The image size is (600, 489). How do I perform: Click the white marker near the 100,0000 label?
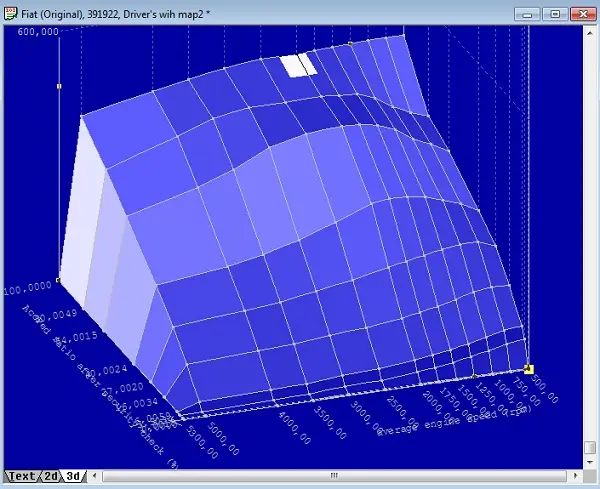coord(59,280)
